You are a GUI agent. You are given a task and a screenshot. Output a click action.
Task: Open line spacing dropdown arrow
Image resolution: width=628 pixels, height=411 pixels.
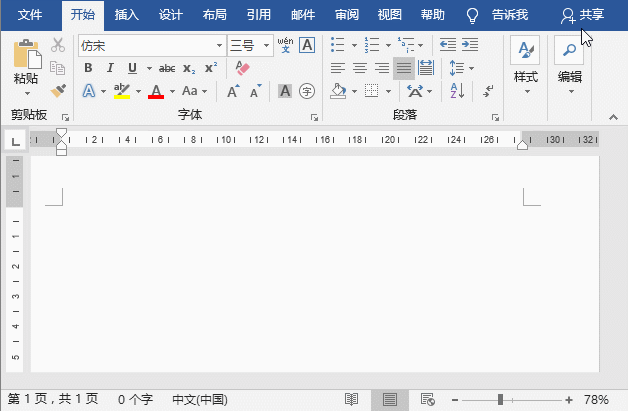pyautogui.click(x=471, y=68)
